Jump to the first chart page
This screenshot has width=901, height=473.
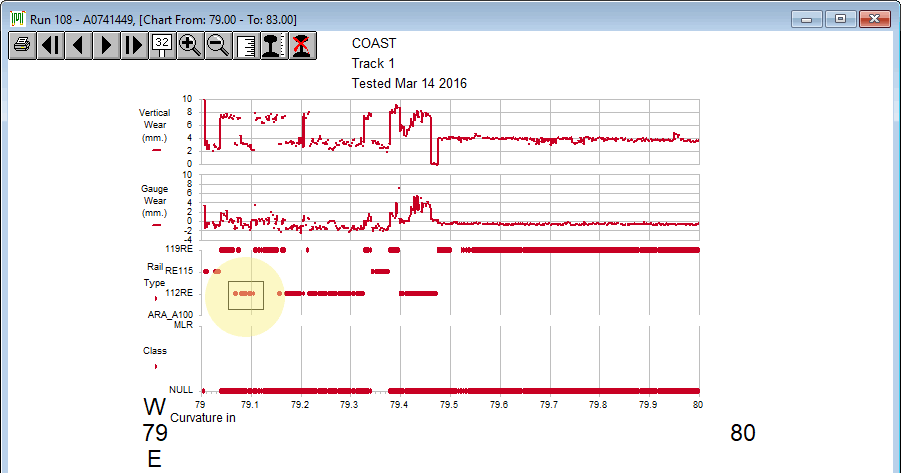pyautogui.click(x=50, y=45)
